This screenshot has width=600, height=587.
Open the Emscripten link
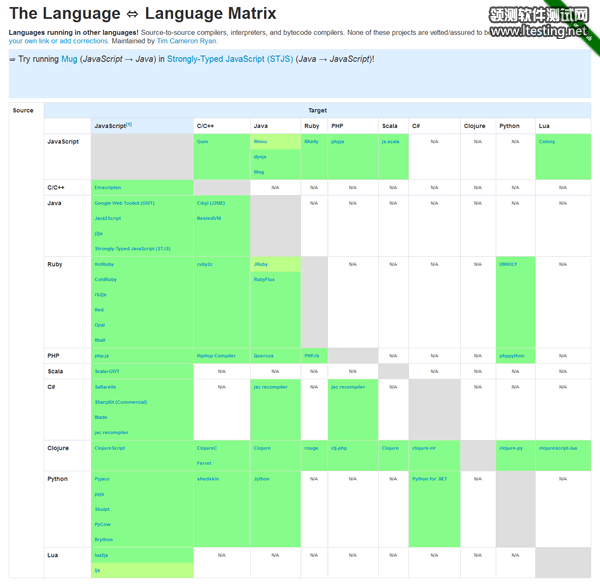tap(108, 187)
